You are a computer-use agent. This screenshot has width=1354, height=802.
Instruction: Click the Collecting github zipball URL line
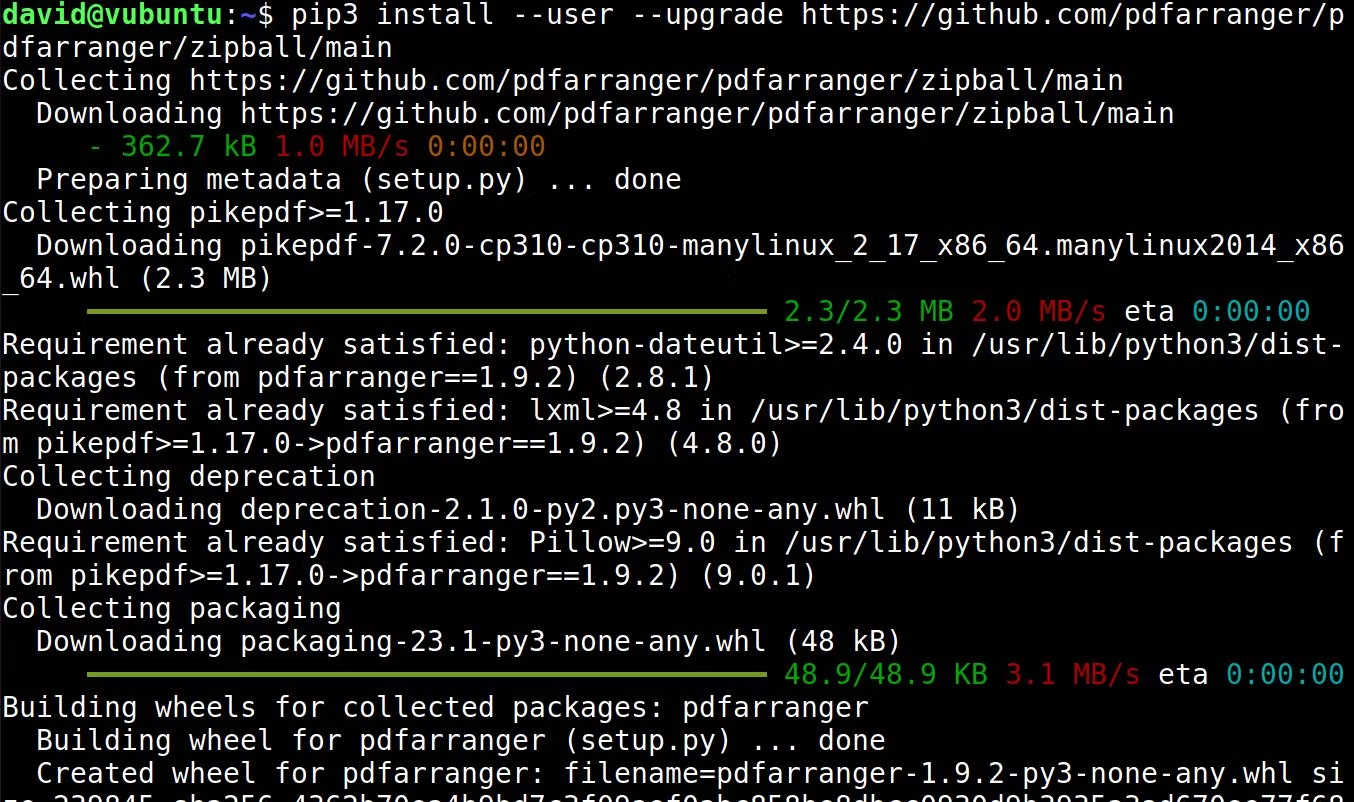(x=563, y=80)
